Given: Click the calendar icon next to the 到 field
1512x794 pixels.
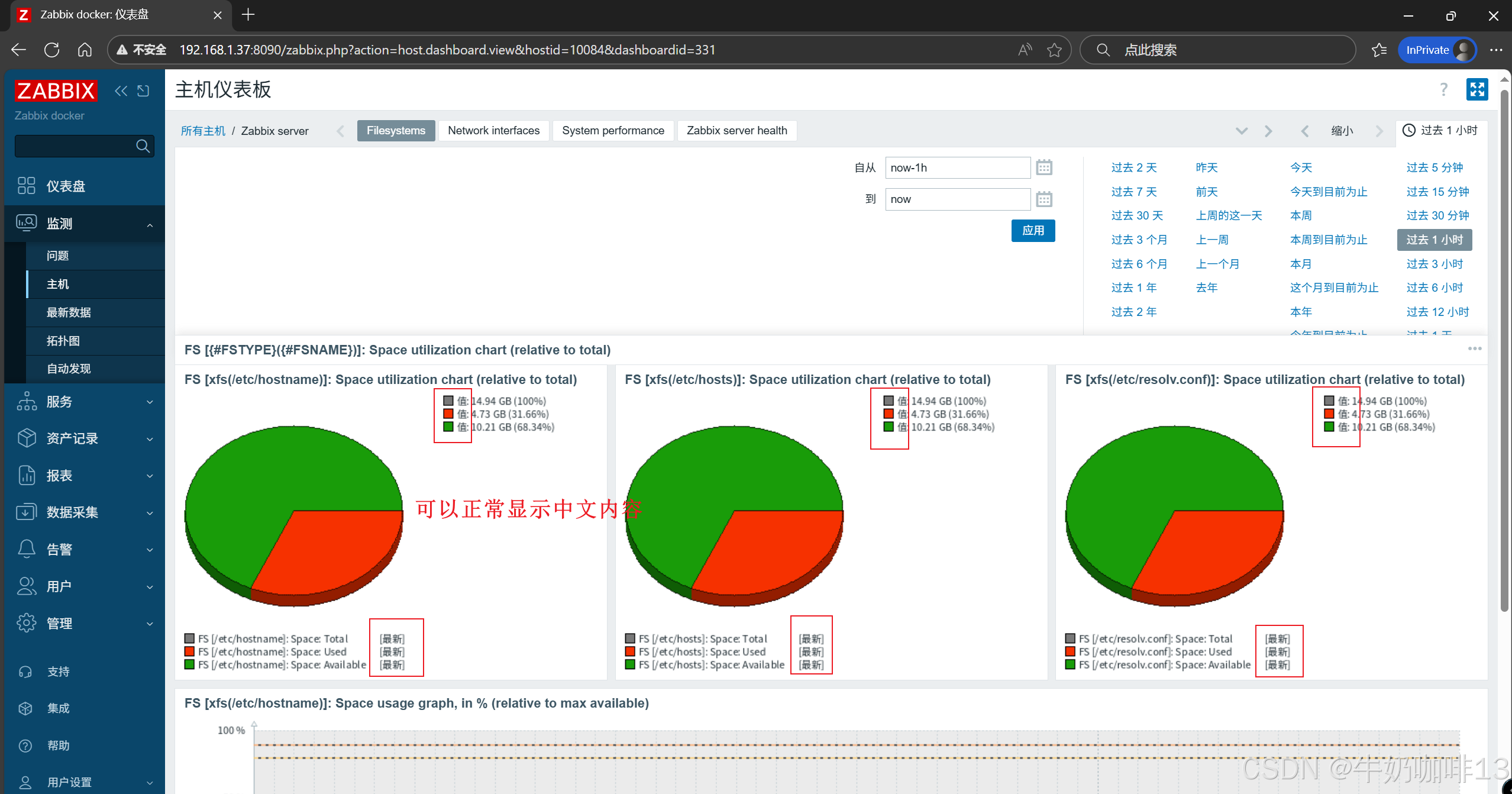Looking at the screenshot, I should coord(1044,199).
